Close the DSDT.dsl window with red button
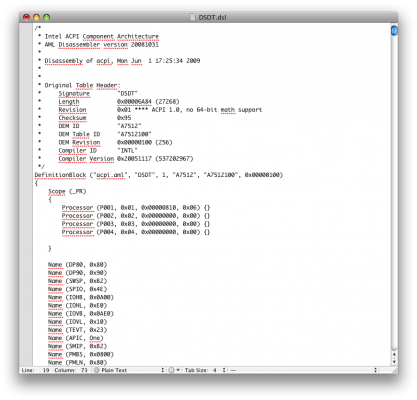Screen dimensions: 417x400 point(26,17)
